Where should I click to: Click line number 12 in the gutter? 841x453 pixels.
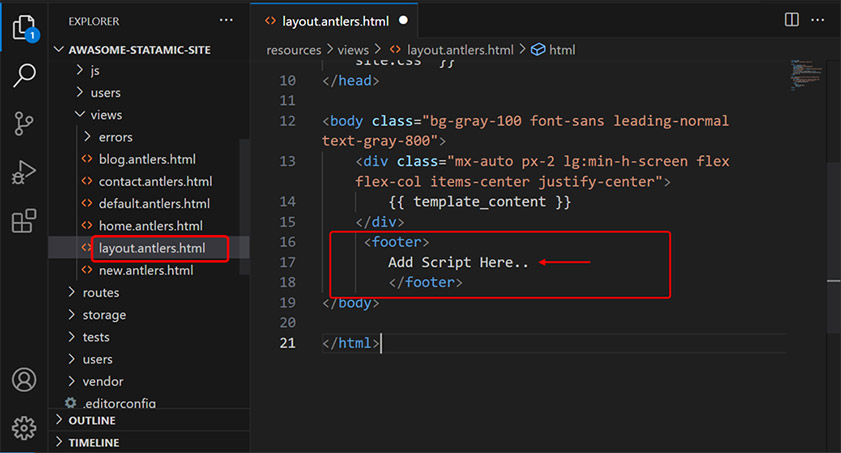pos(287,121)
